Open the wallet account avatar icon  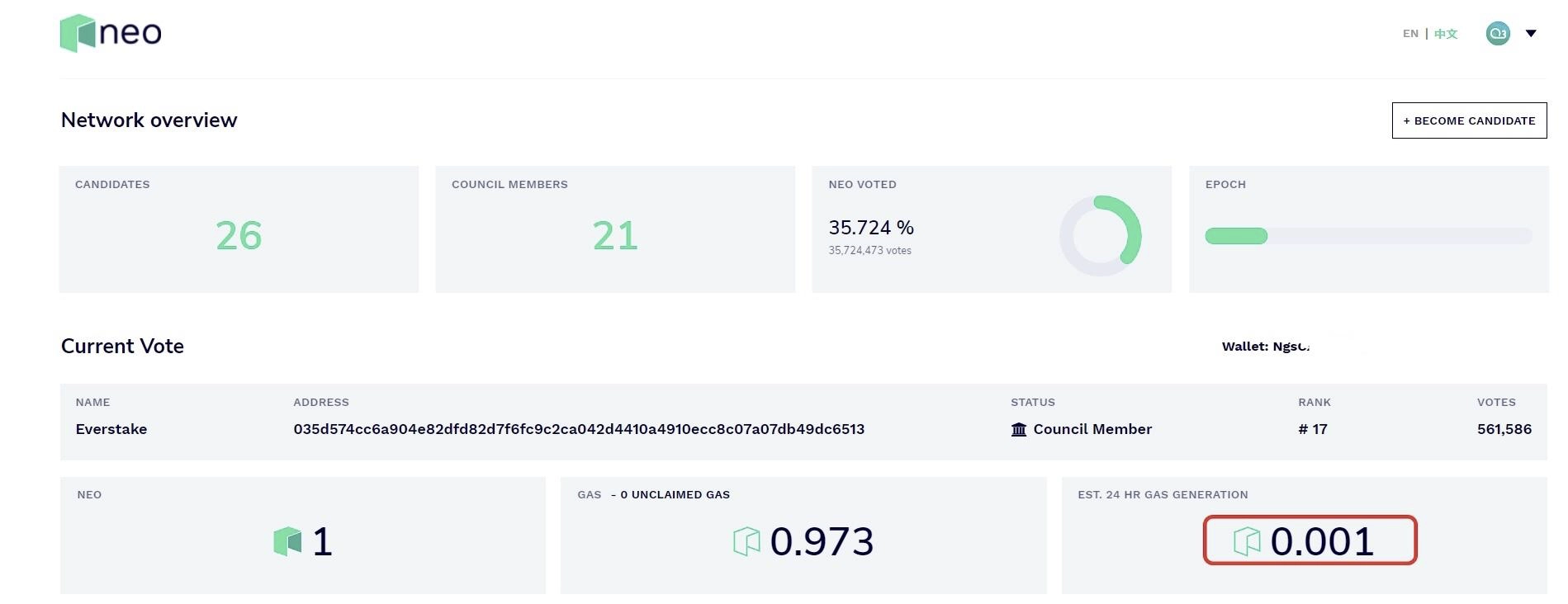click(x=1498, y=34)
